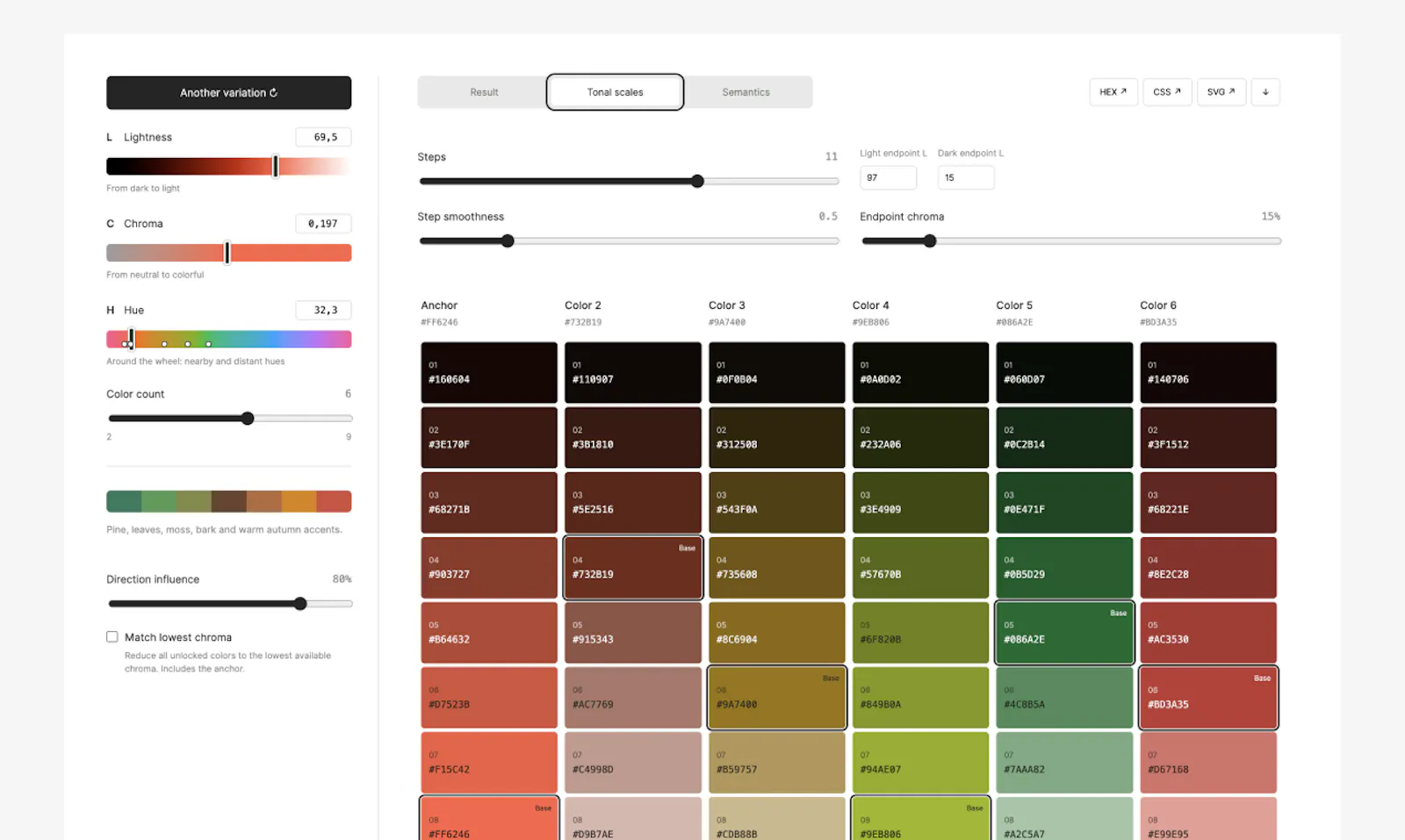The width and height of the screenshot is (1405, 840).
Task: Select the #F15C42 swatch in Anchor column
Action: [489, 763]
